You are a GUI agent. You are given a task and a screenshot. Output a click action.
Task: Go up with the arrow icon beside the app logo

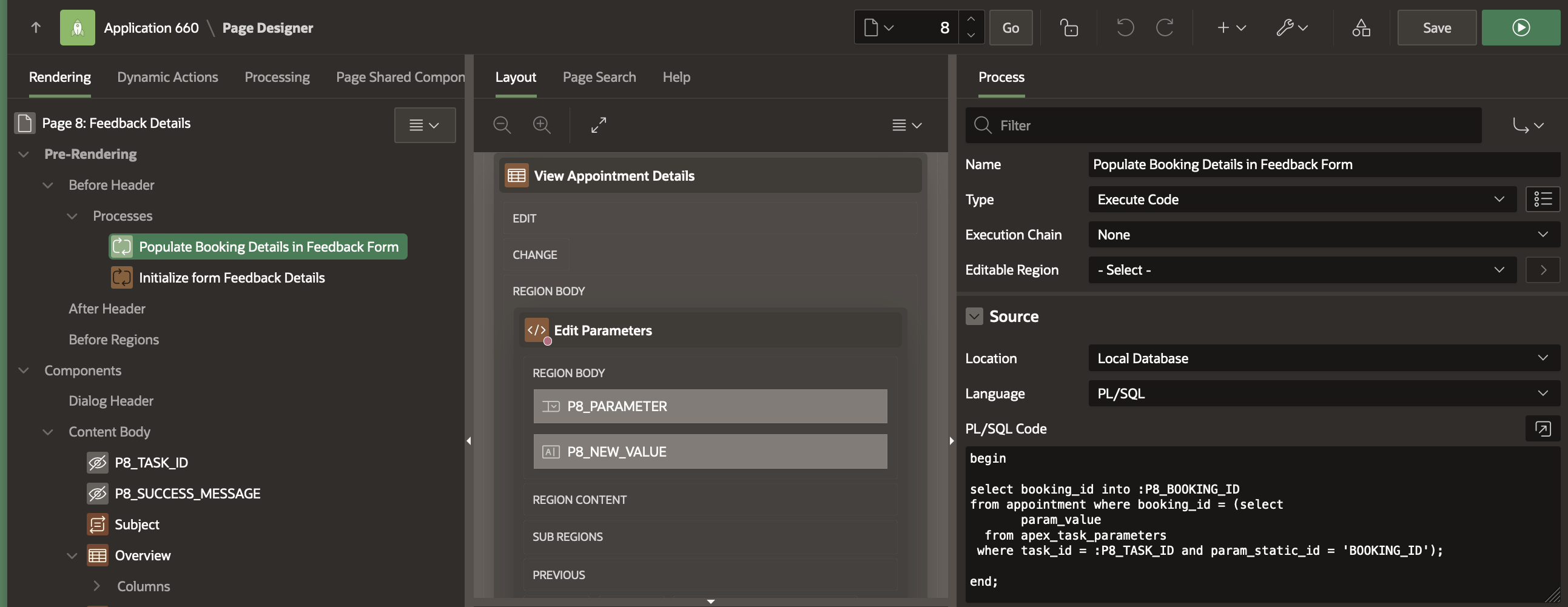click(36, 27)
